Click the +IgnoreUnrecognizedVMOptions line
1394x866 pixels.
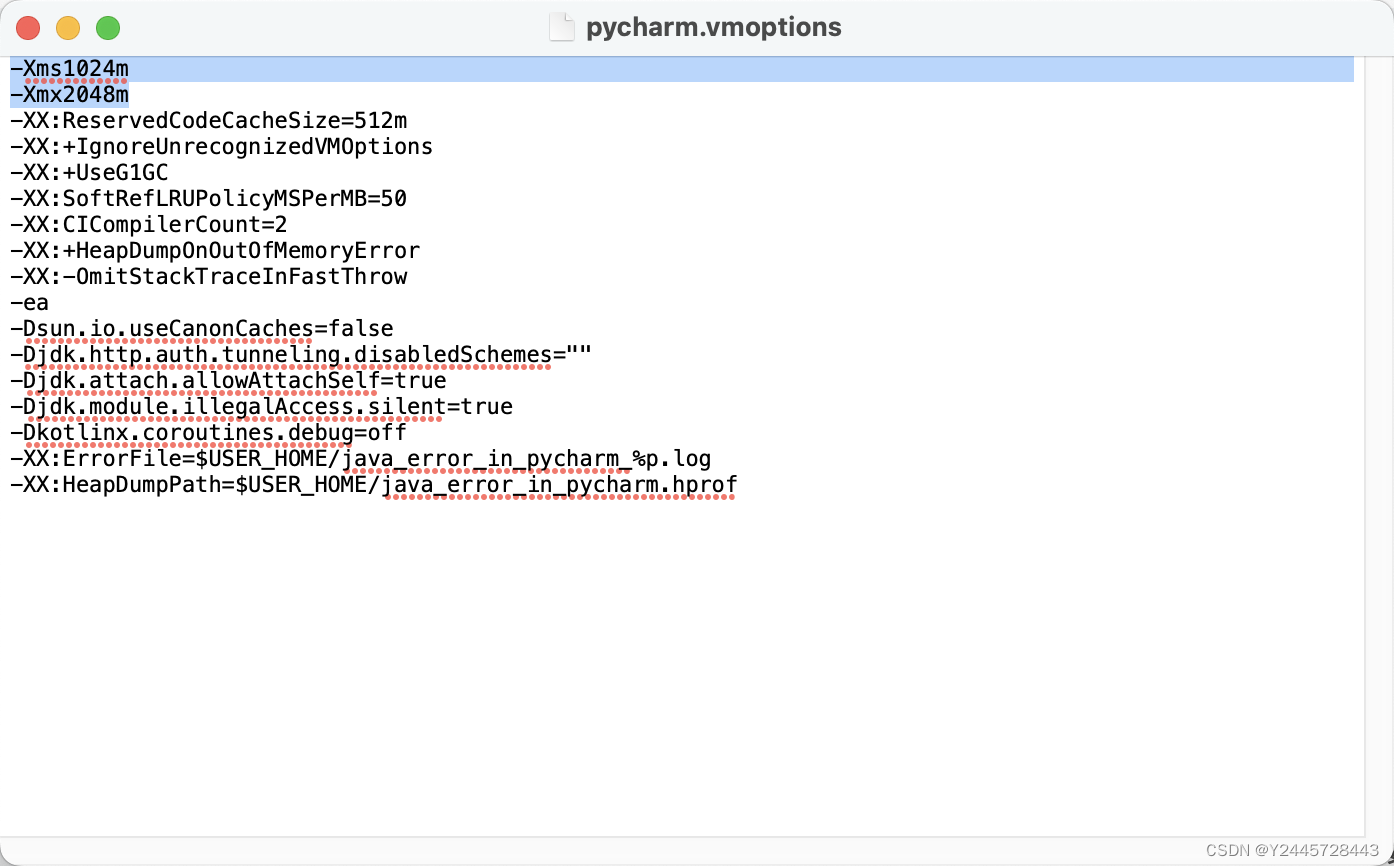click(222, 147)
